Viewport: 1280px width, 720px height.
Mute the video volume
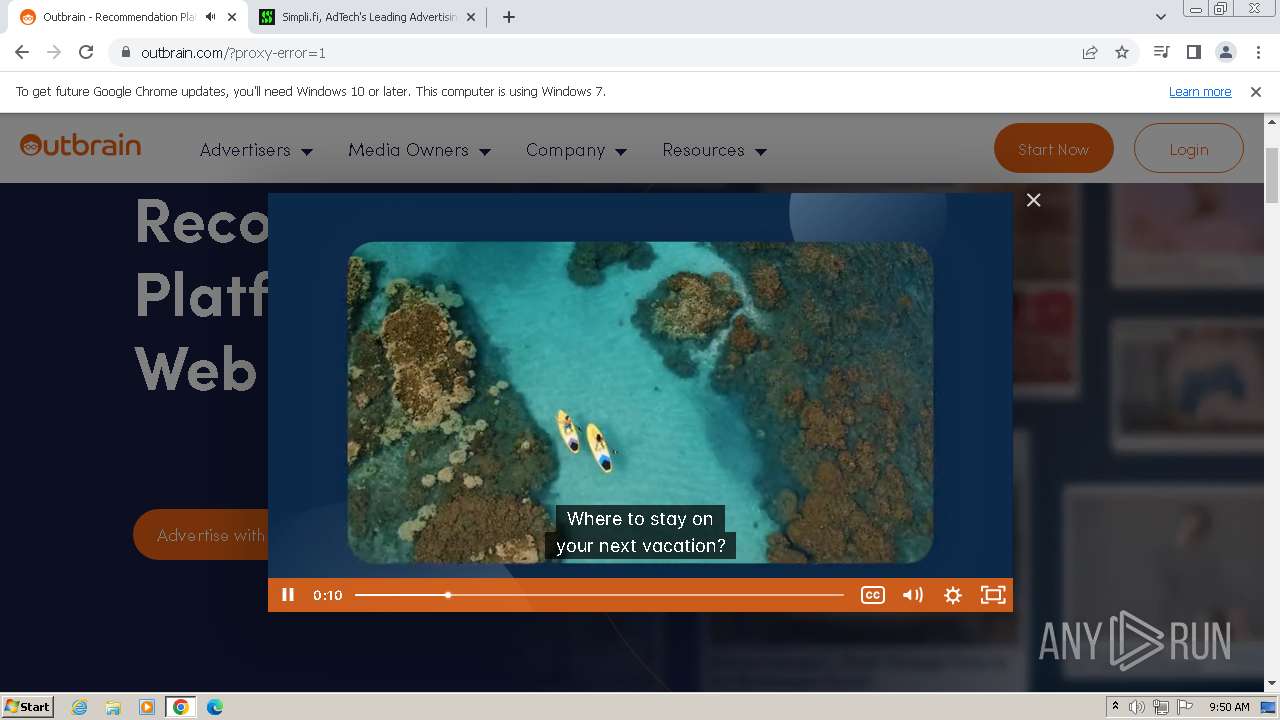click(x=912, y=595)
